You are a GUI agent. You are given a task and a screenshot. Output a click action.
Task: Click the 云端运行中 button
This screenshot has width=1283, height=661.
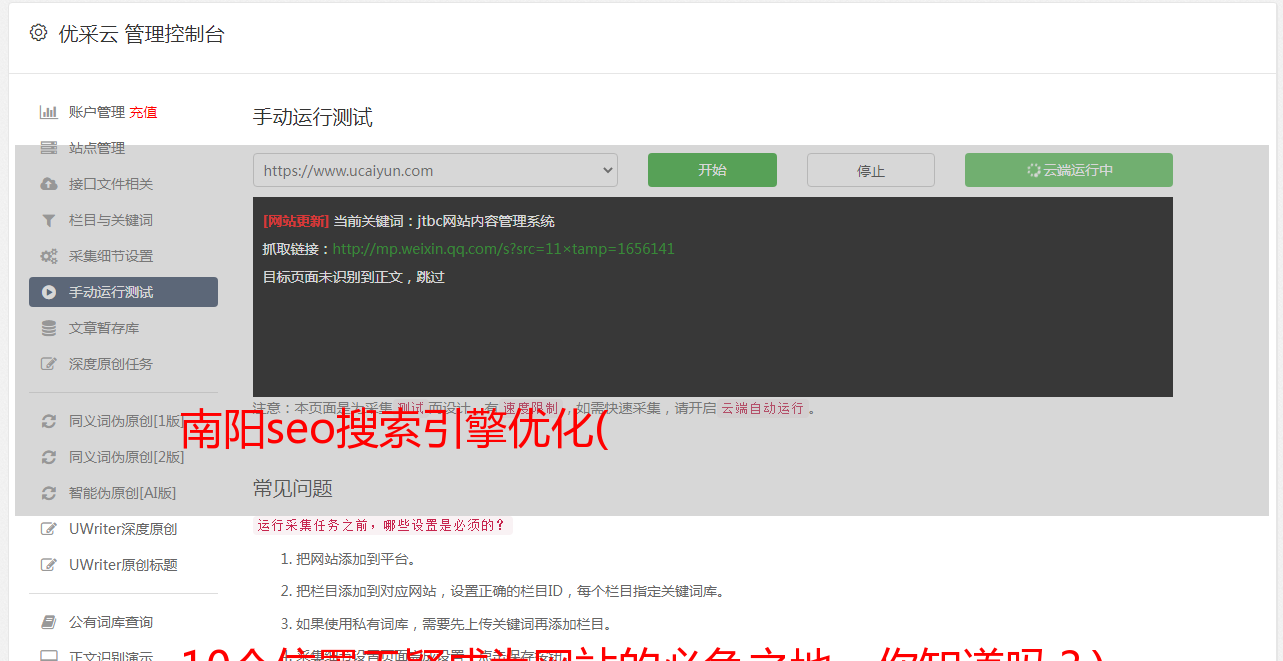pyautogui.click(x=1069, y=170)
